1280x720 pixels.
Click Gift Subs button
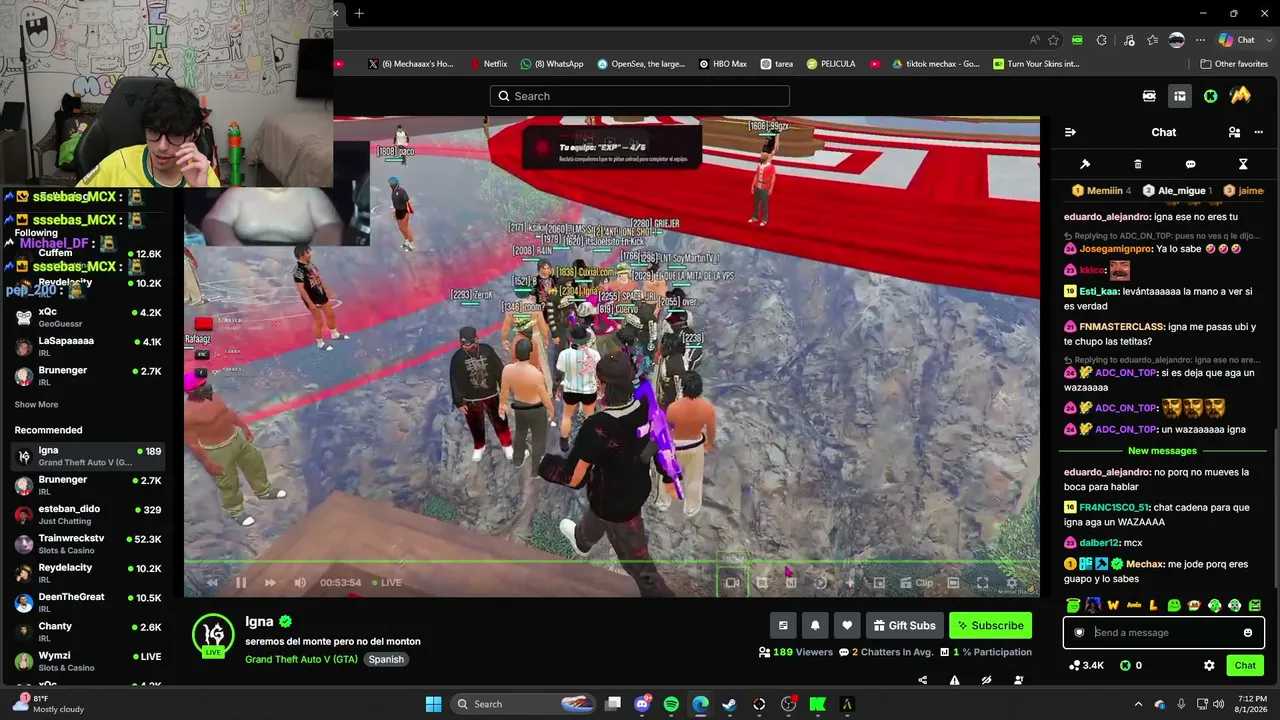[x=904, y=626]
